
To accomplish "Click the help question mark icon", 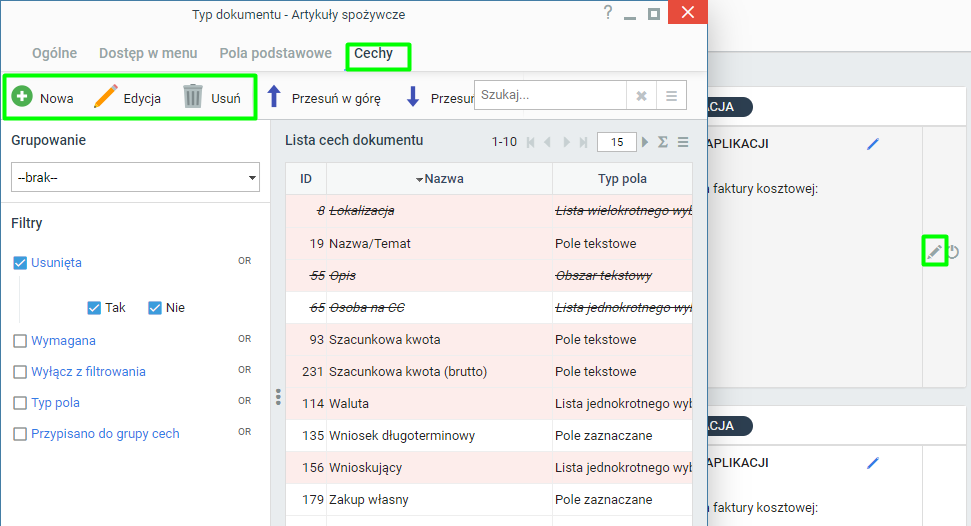I will (x=608, y=12).
